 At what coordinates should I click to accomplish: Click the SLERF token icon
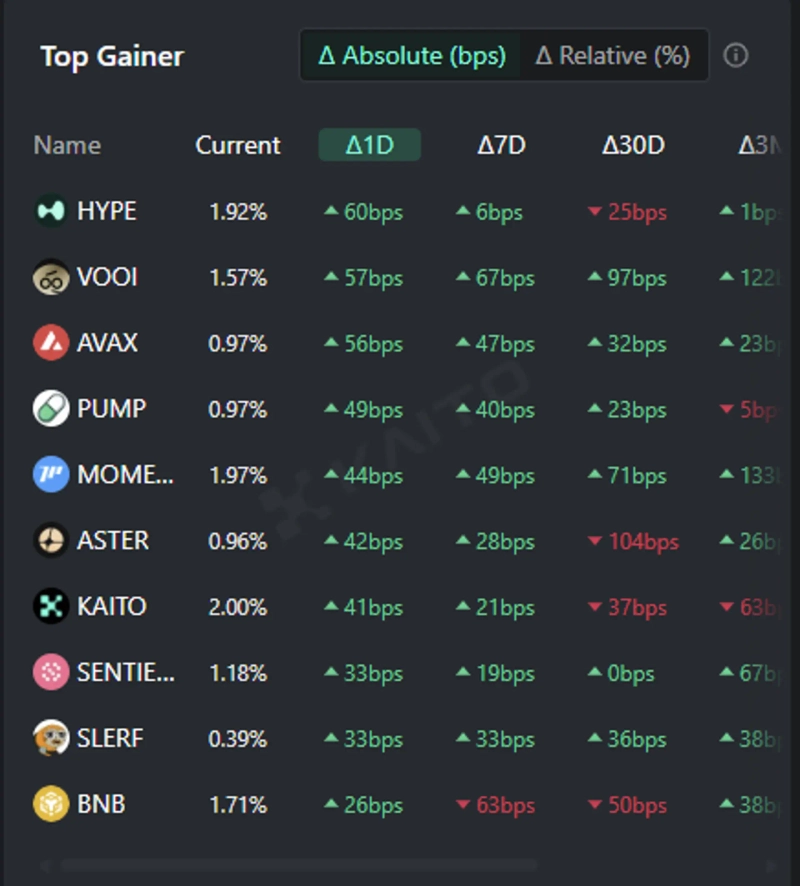tap(51, 739)
